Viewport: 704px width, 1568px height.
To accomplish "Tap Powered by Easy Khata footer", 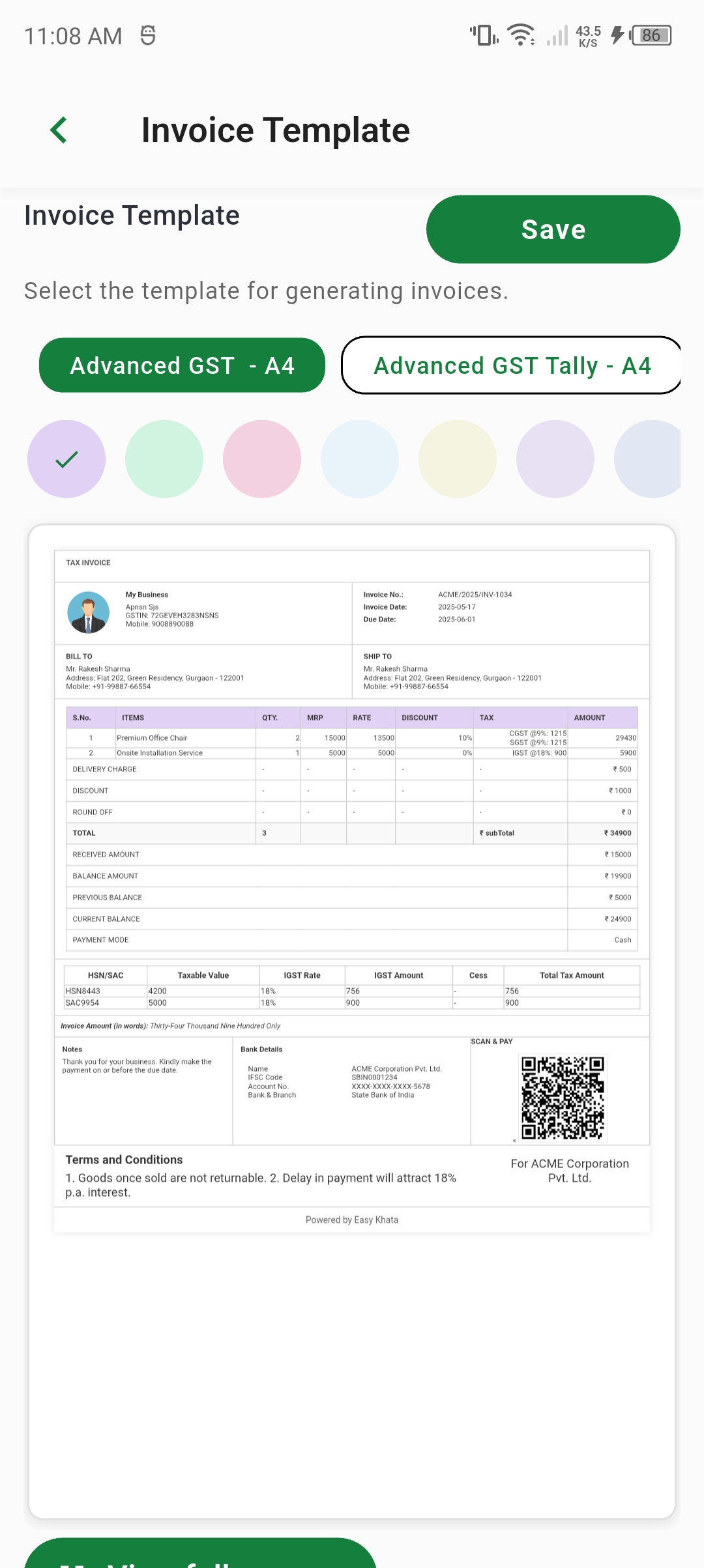I will [x=352, y=1220].
